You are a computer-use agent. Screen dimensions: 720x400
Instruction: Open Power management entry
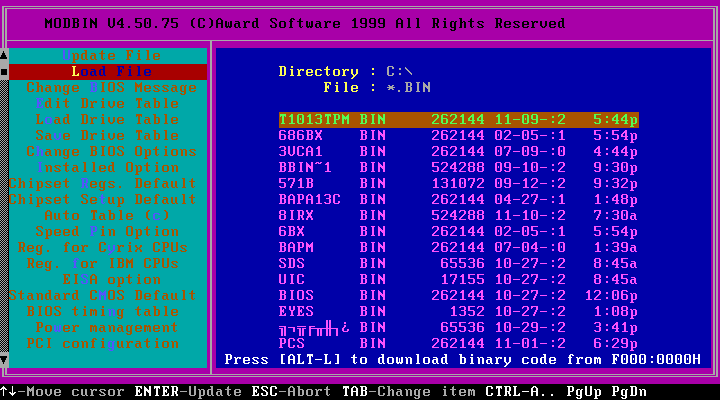coord(107,328)
